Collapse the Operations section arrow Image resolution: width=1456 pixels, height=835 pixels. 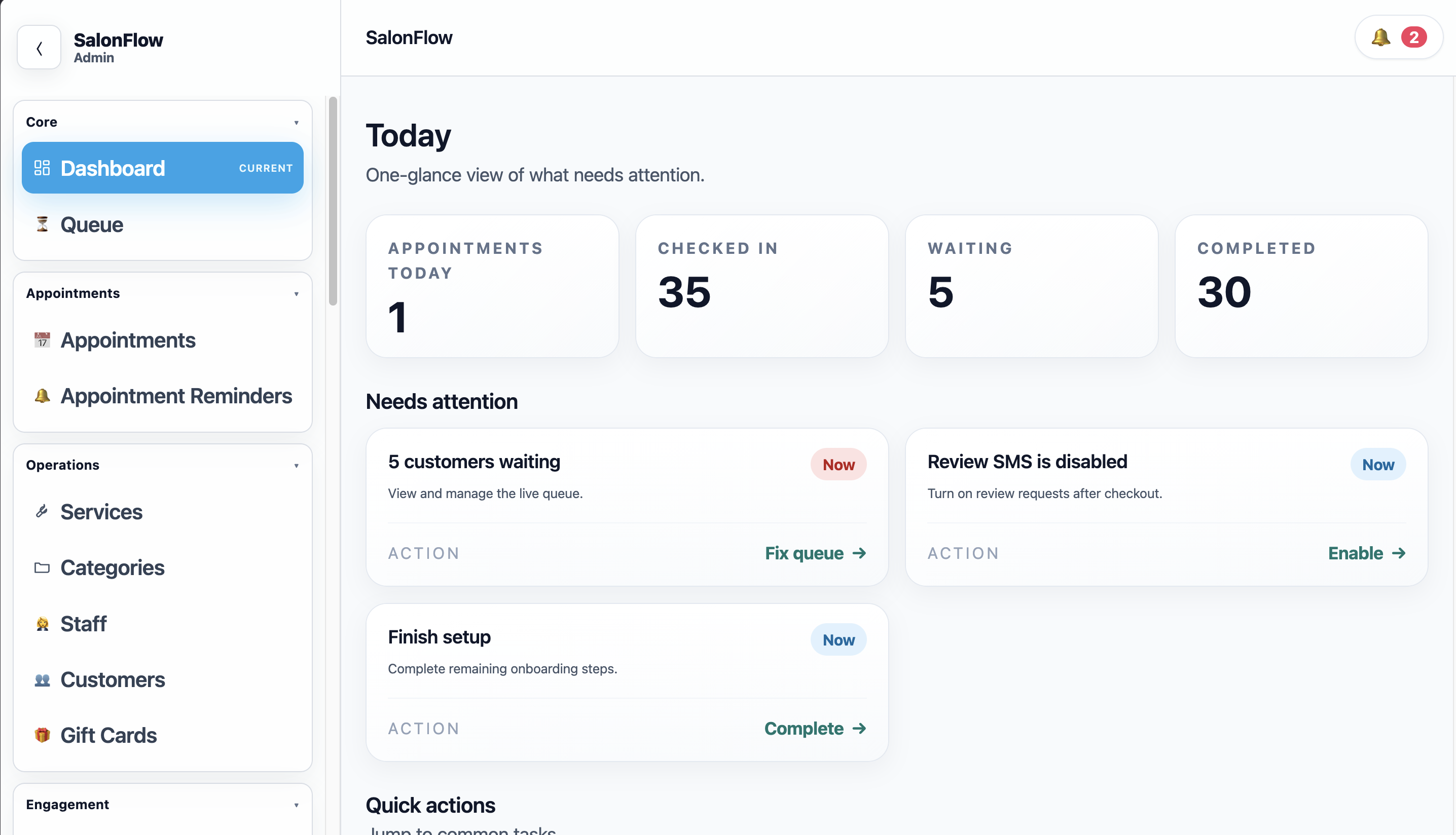point(297,466)
